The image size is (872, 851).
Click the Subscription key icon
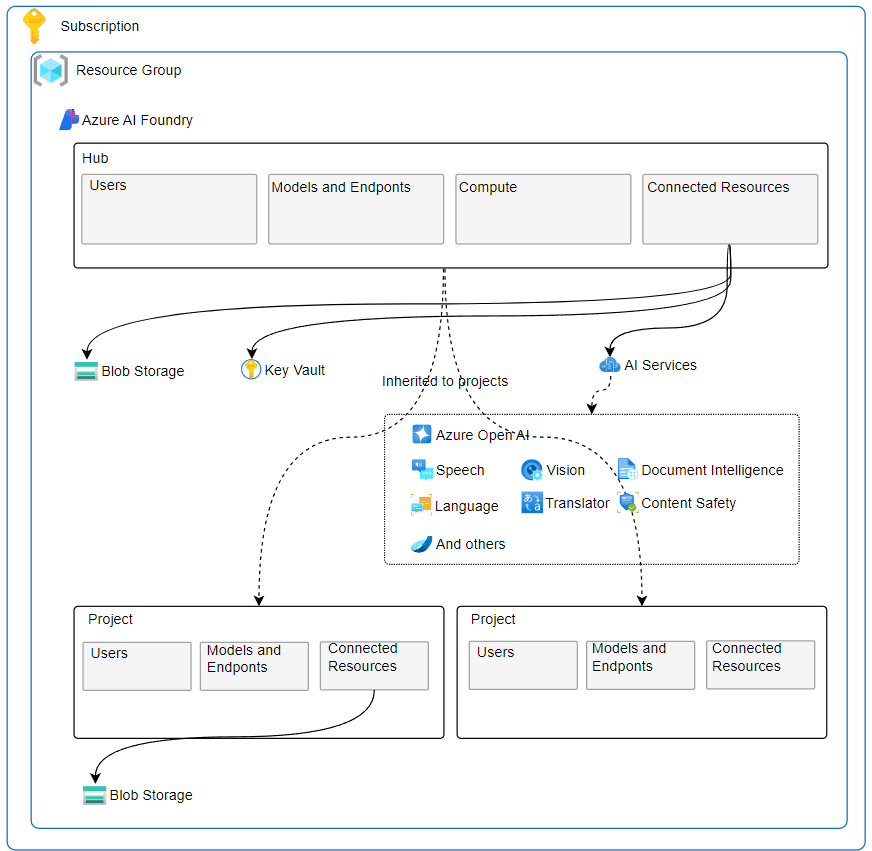(34, 26)
